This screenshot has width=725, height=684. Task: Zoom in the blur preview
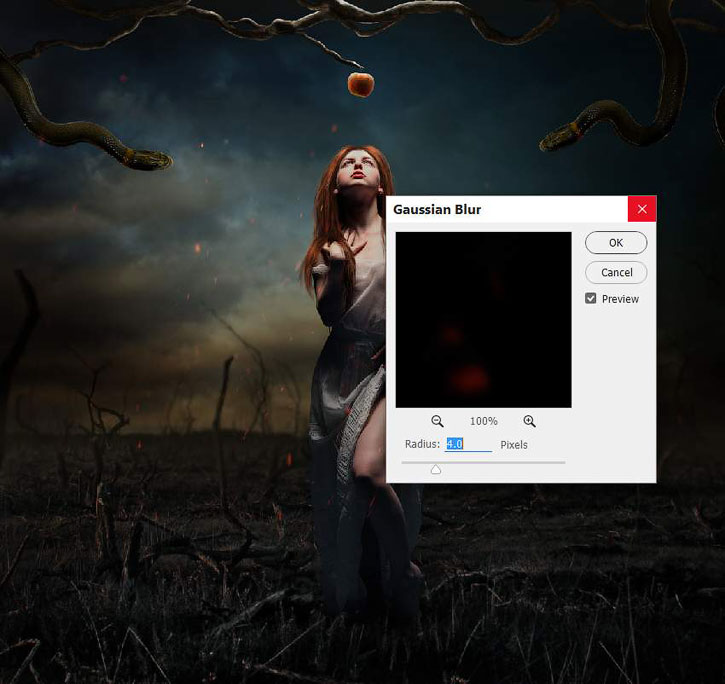click(529, 421)
